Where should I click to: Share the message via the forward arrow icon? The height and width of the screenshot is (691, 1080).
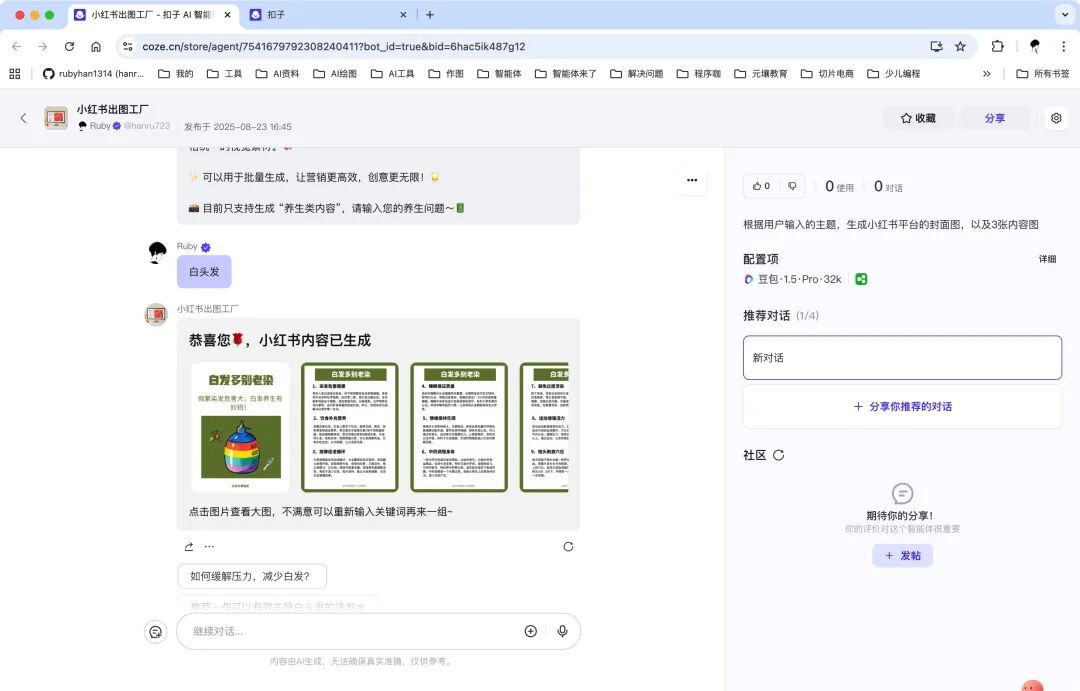click(x=188, y=547)
